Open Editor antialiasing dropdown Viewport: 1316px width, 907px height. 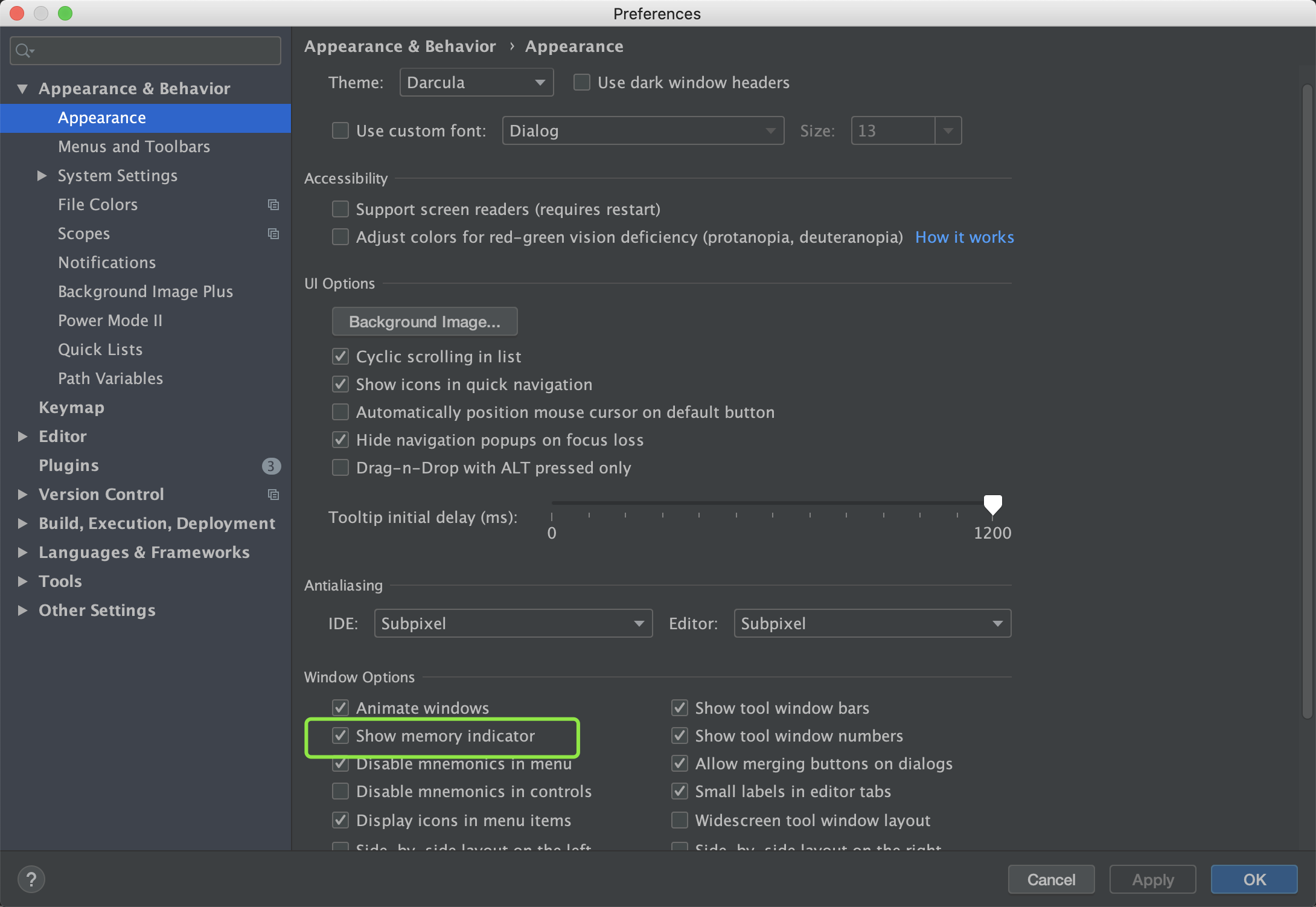tap(872, 623)
